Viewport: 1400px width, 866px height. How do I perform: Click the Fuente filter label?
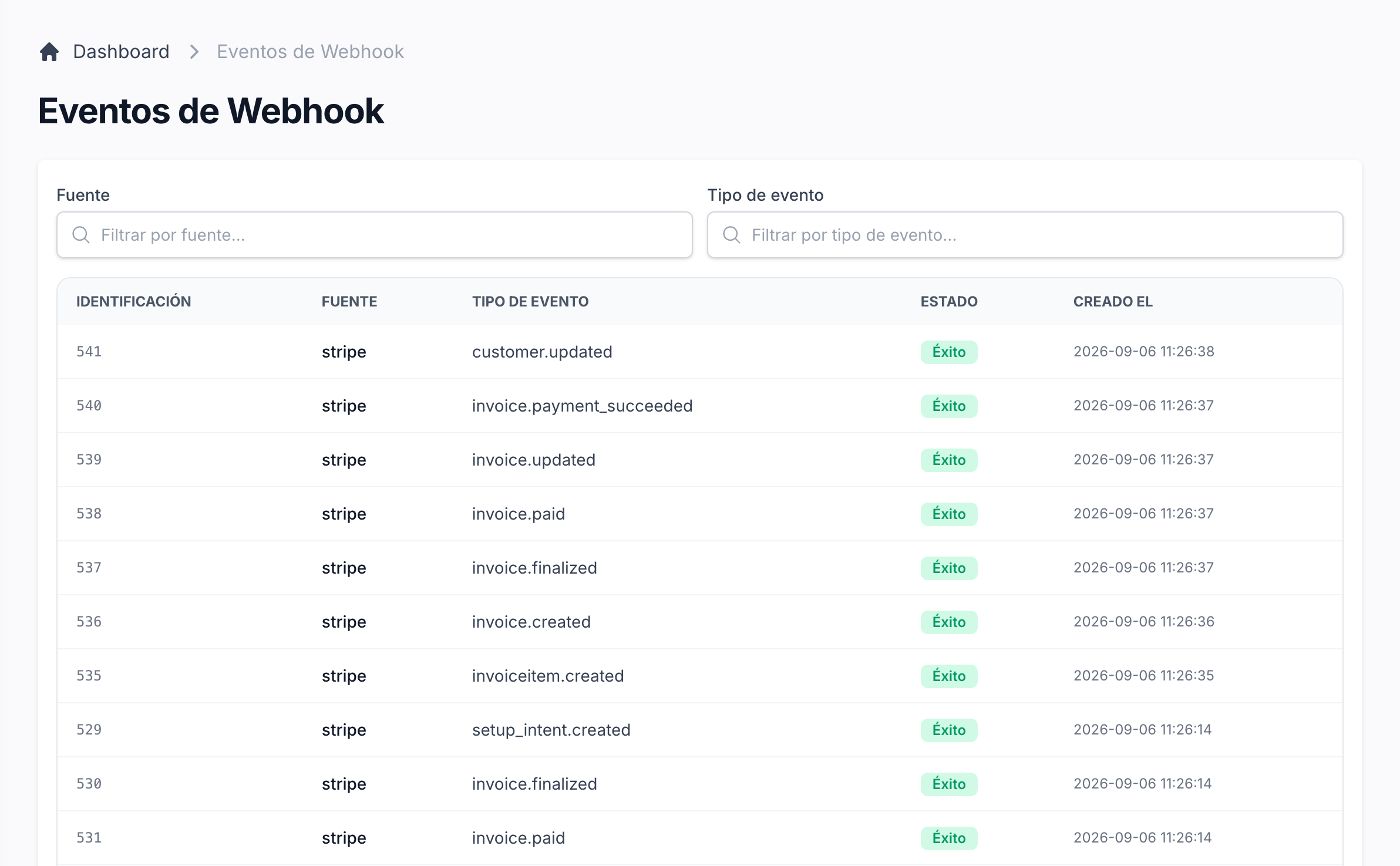point(83,195)
